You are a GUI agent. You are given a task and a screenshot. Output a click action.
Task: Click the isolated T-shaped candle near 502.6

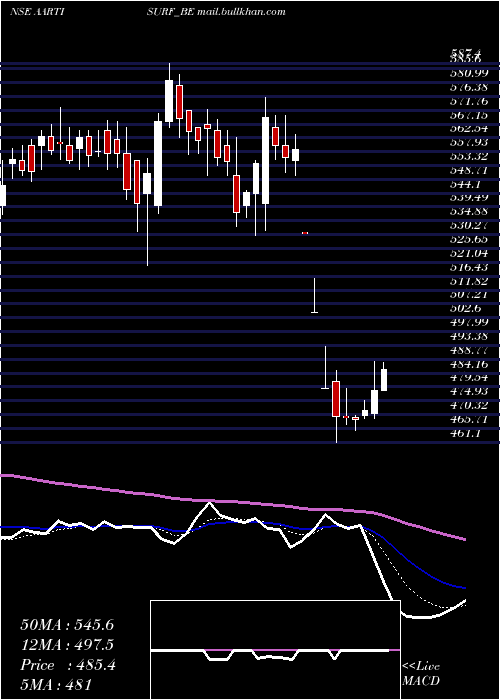coord(315,296)
